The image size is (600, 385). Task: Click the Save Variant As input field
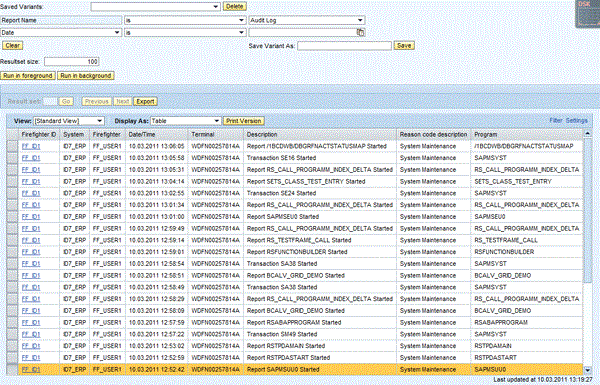pos(344,46)
